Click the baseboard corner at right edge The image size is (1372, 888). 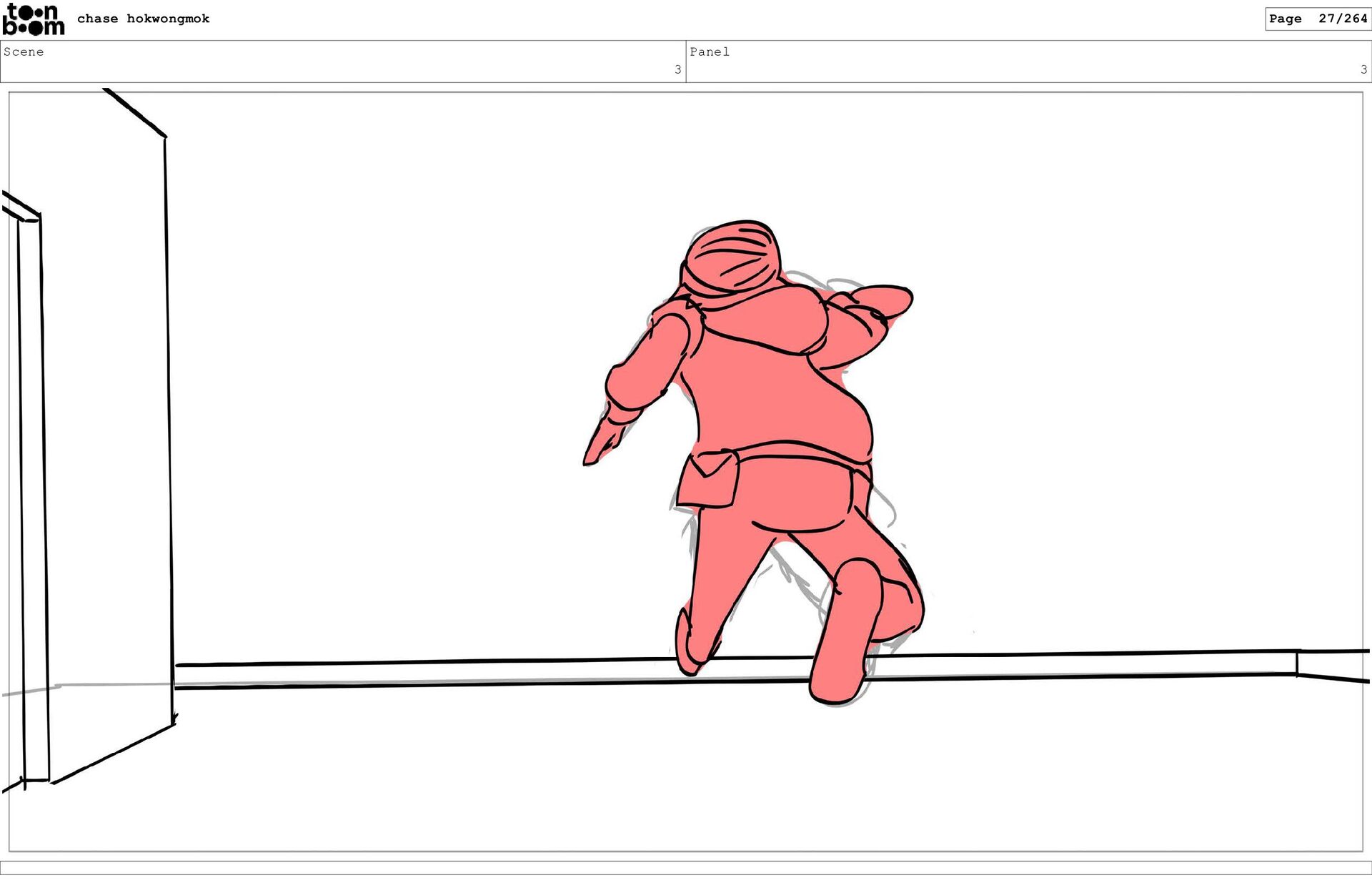tap(1298, 663)
